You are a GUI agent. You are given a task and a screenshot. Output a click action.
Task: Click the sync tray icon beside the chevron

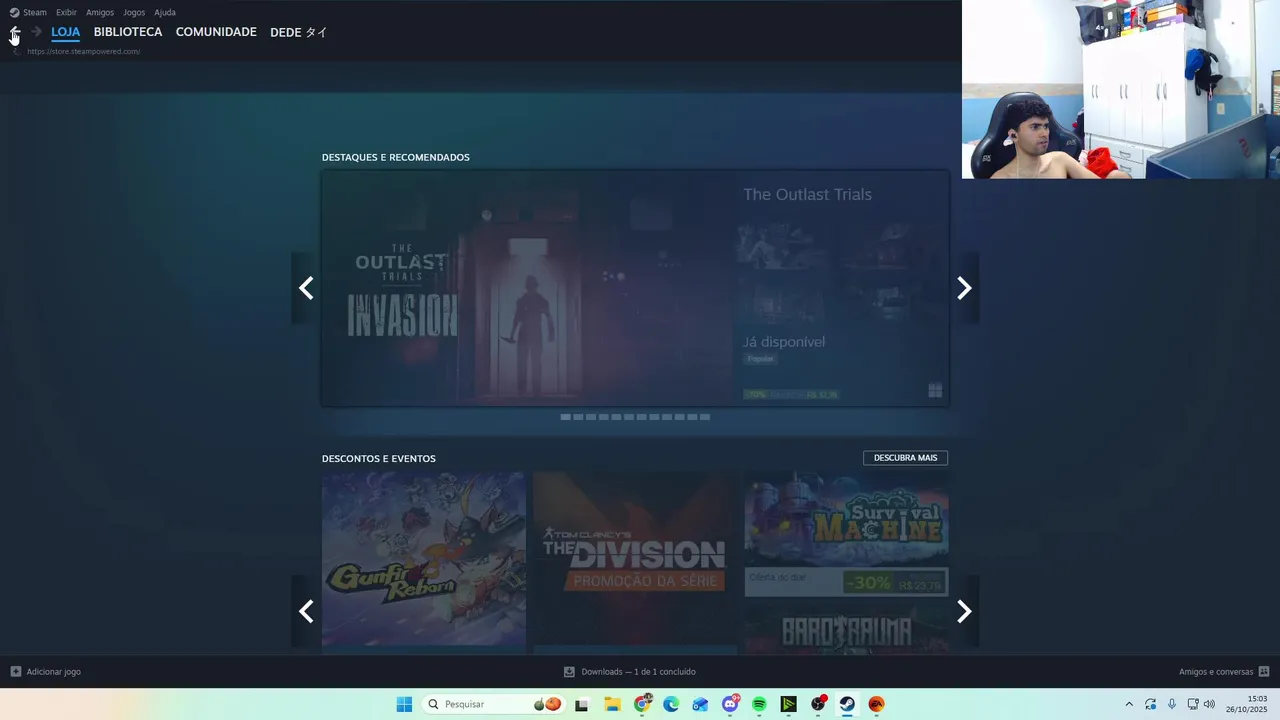(x=1150, y=704)
